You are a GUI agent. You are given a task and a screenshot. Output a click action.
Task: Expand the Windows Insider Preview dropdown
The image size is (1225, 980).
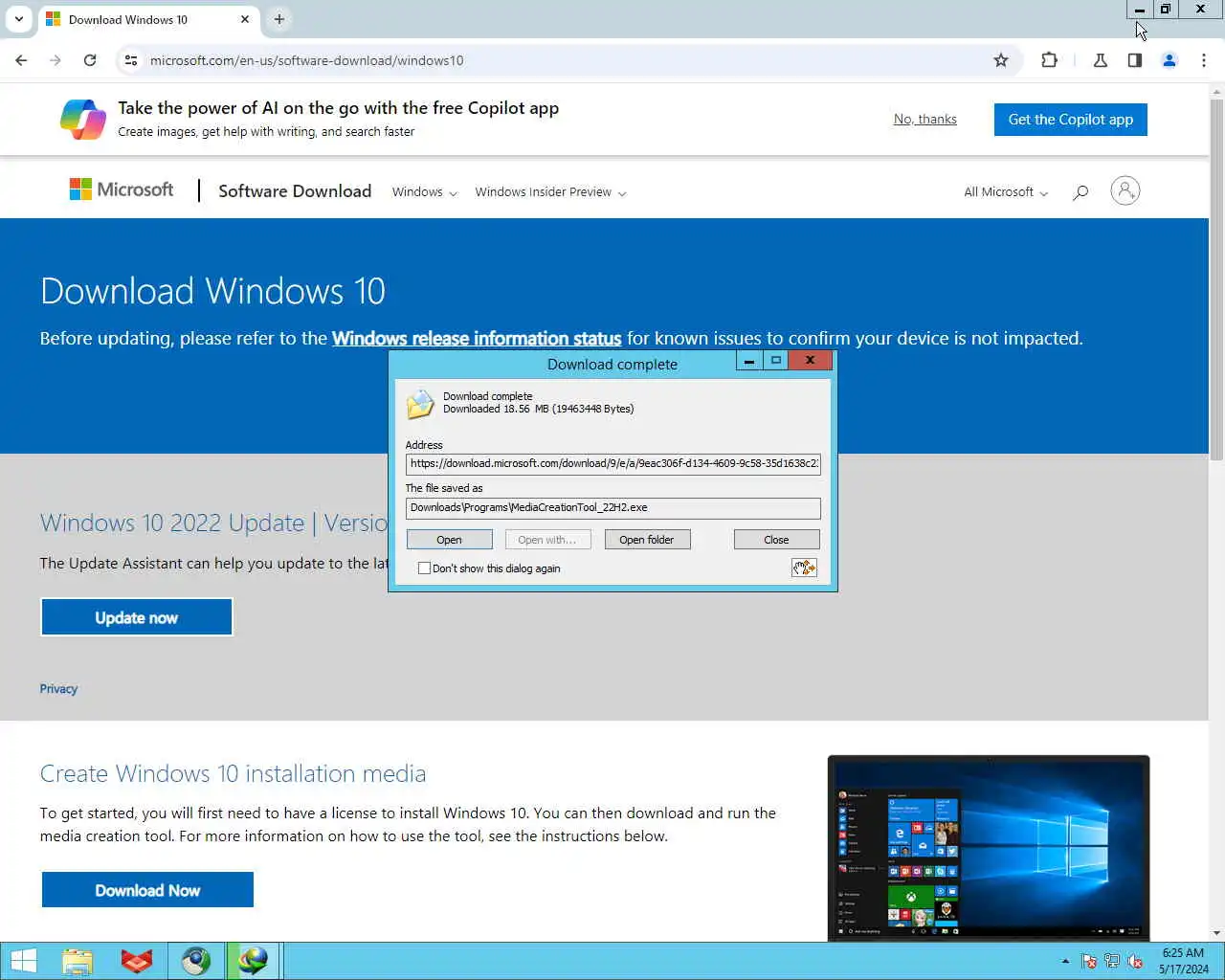point(550,192)
